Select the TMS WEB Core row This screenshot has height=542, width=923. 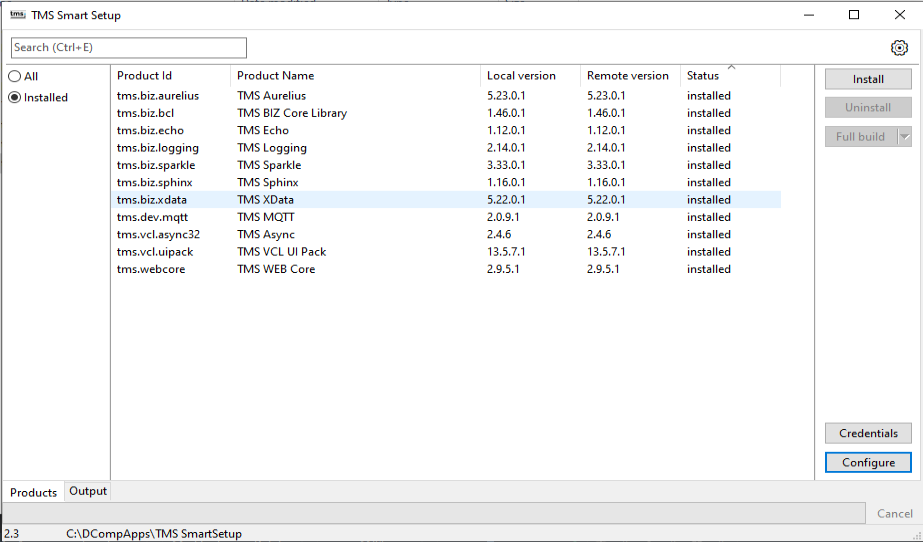(276, 269)
